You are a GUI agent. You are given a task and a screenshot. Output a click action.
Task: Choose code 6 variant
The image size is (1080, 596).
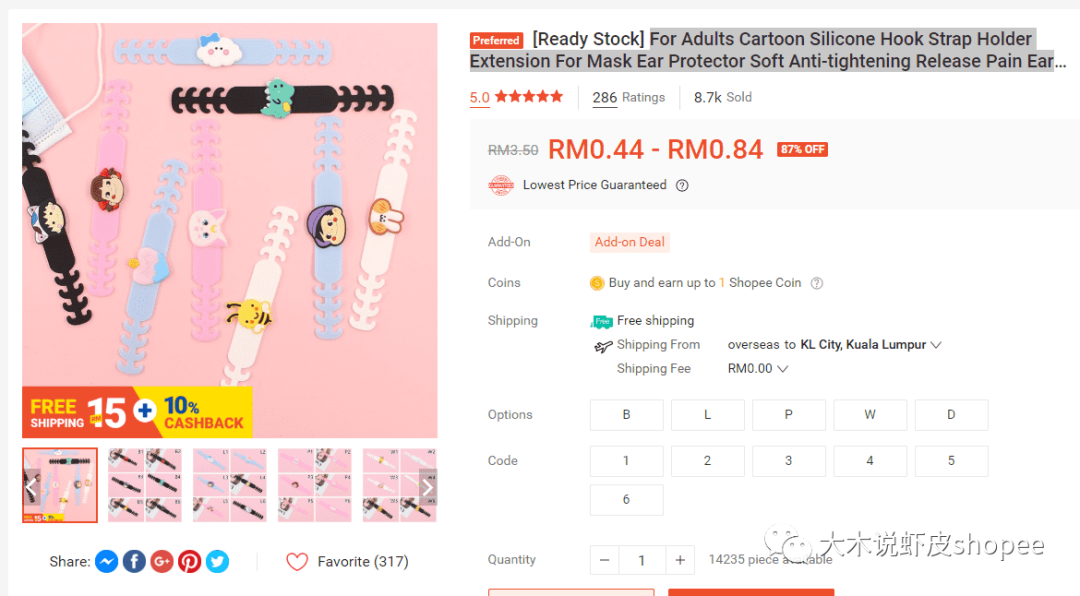[x=627, y=500]
